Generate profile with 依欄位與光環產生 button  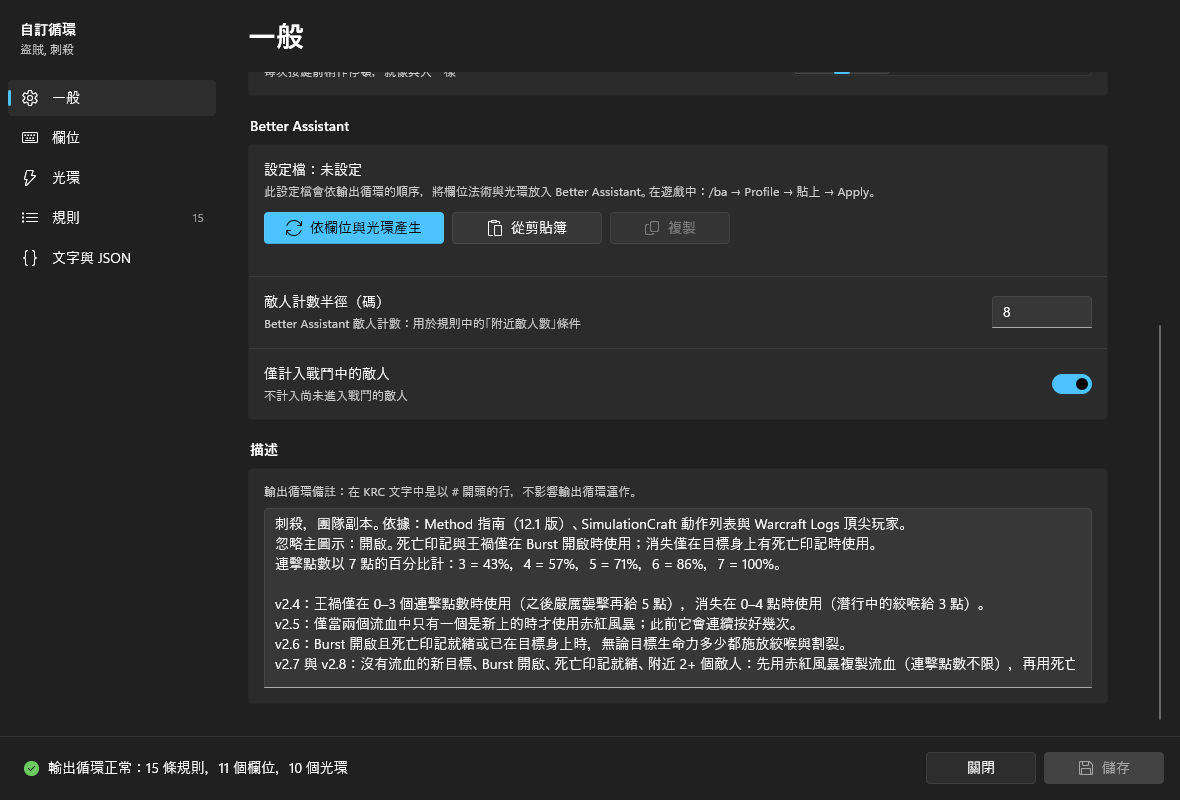pos(354,228)
